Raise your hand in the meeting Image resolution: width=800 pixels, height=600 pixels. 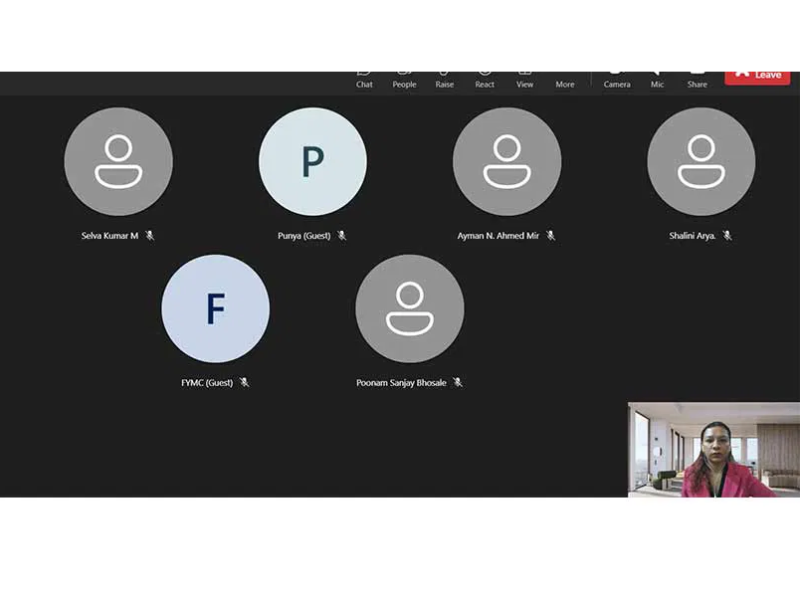point(444,81)
